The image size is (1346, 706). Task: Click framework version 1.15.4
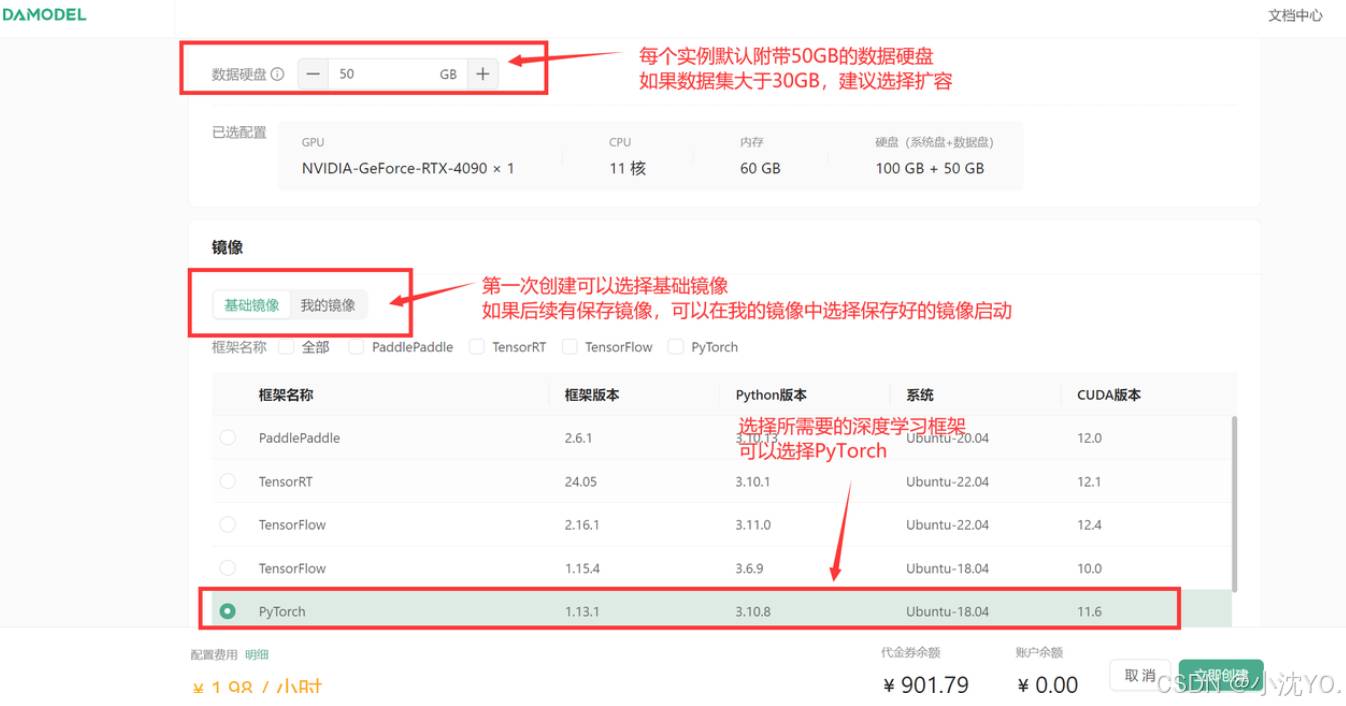[x=582, y=568]
